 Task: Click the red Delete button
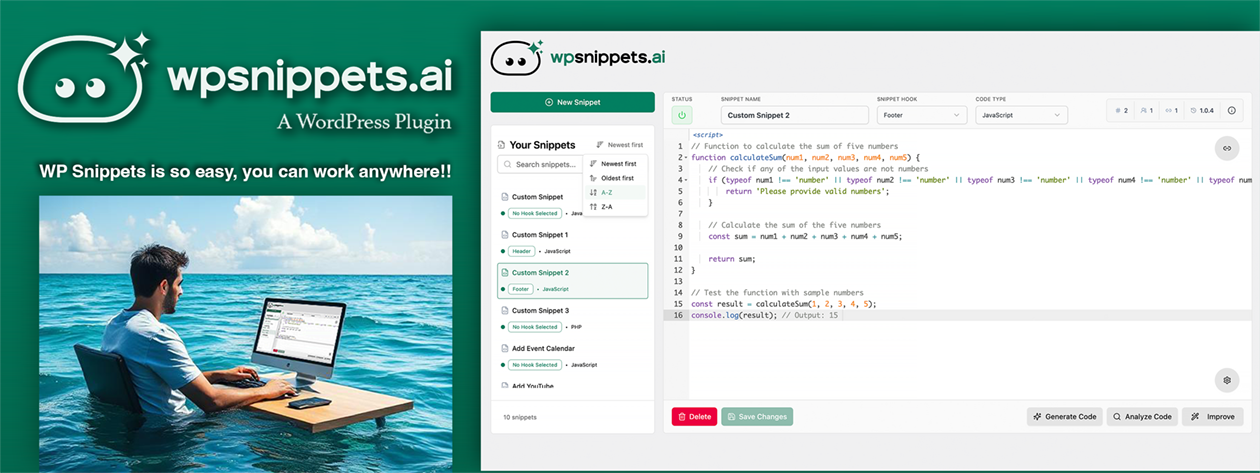[x=694, y=416]
